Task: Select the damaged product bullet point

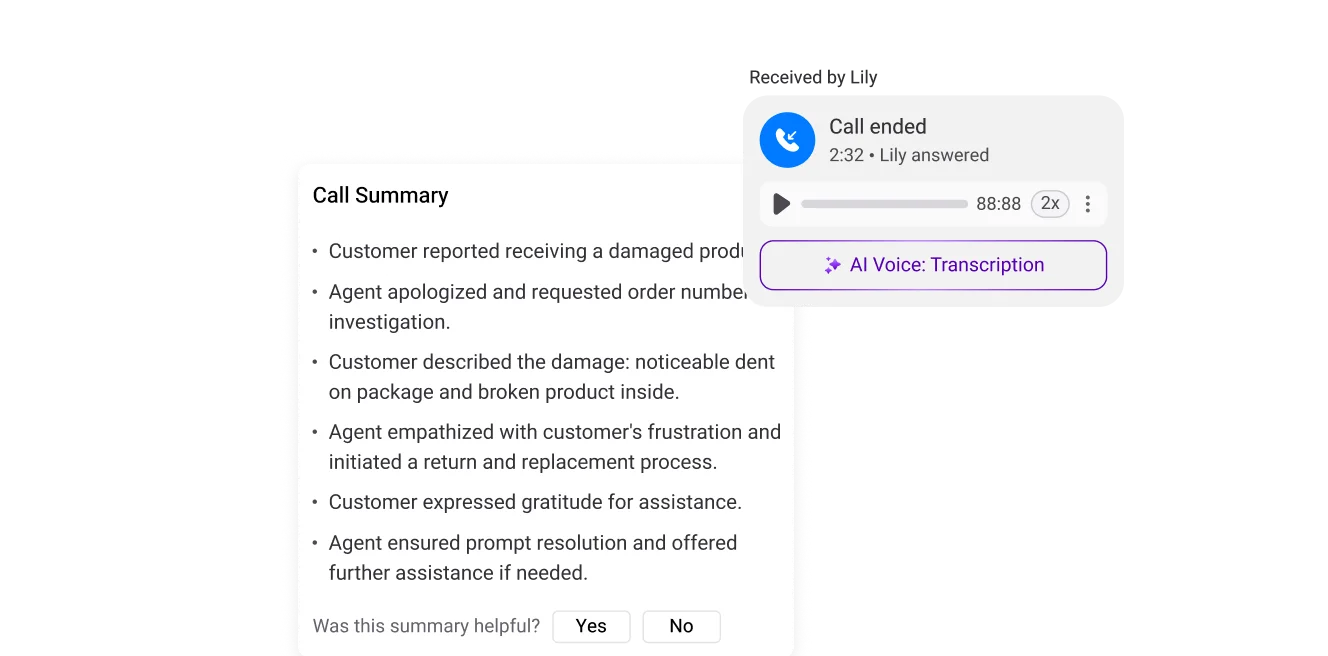Action: (x=540, y=251)
